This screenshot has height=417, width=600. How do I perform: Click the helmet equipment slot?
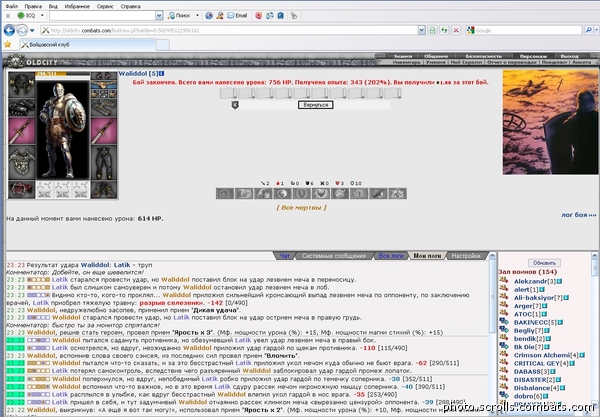click(21, 85)
